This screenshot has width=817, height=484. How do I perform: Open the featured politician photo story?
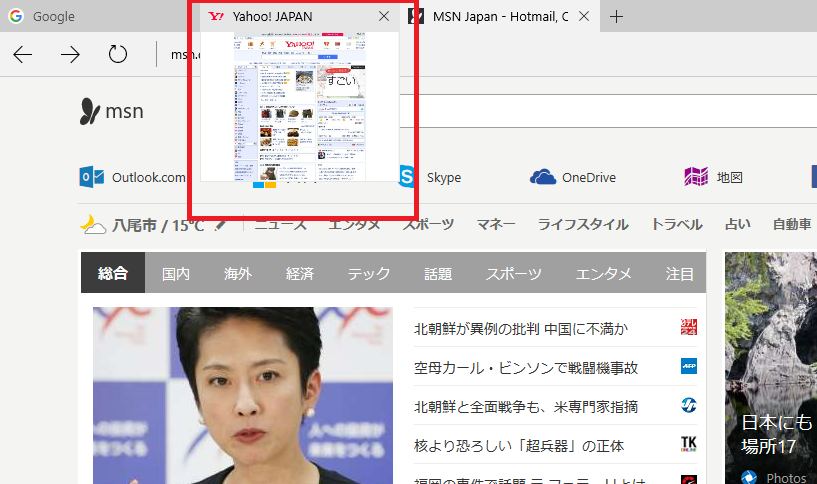243,395
